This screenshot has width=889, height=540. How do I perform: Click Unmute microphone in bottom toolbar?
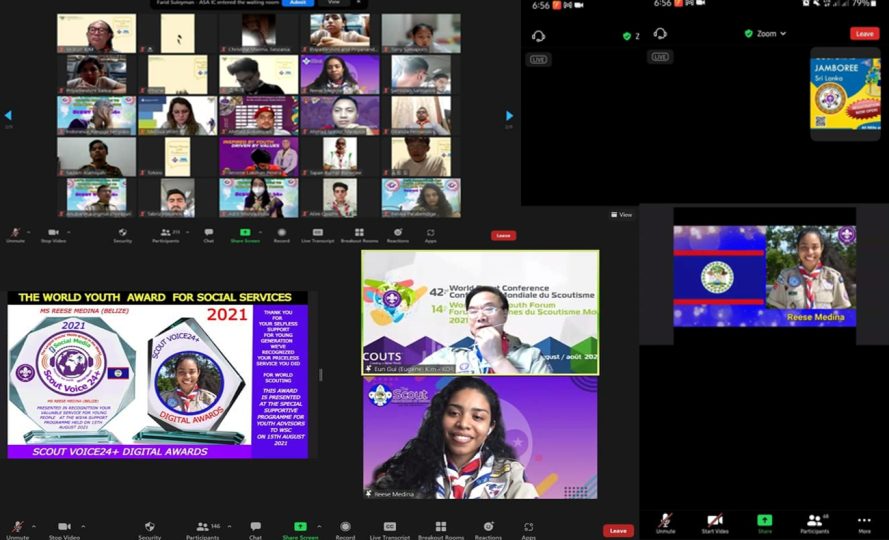click(18, 530)
